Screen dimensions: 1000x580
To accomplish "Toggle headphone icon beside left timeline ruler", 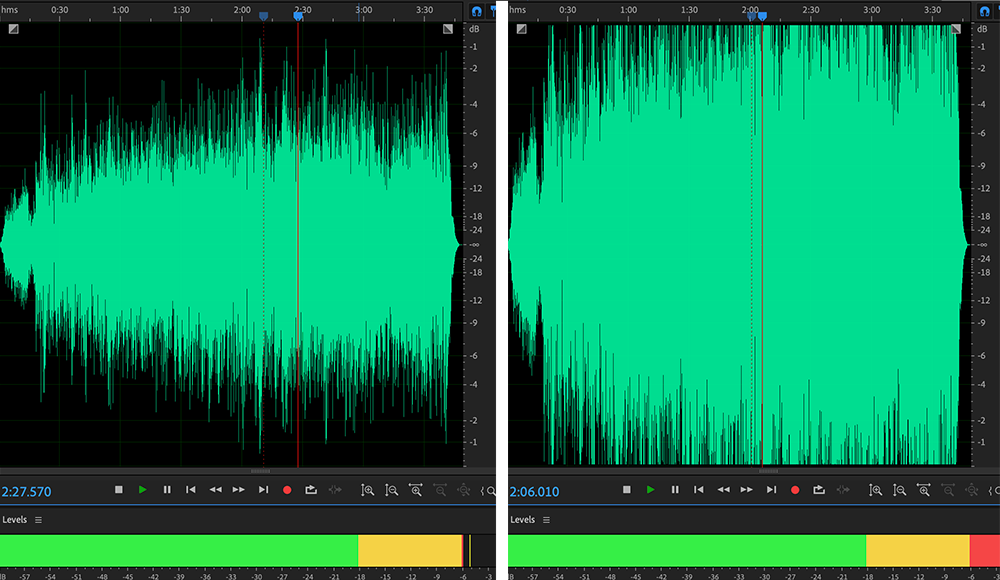I will (477, 10).
